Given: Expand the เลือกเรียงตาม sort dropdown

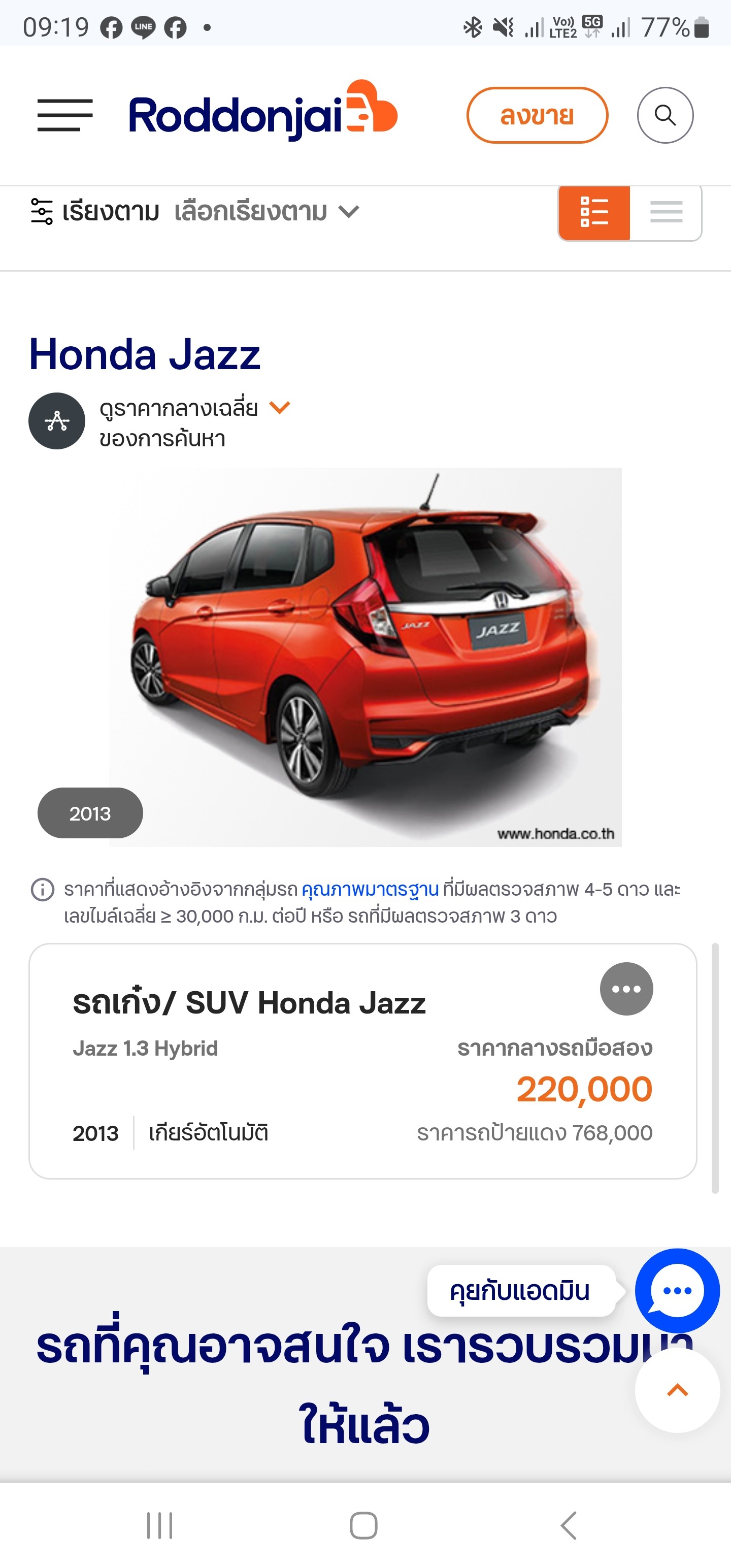Looking at the screenshot, I should 267,212.
